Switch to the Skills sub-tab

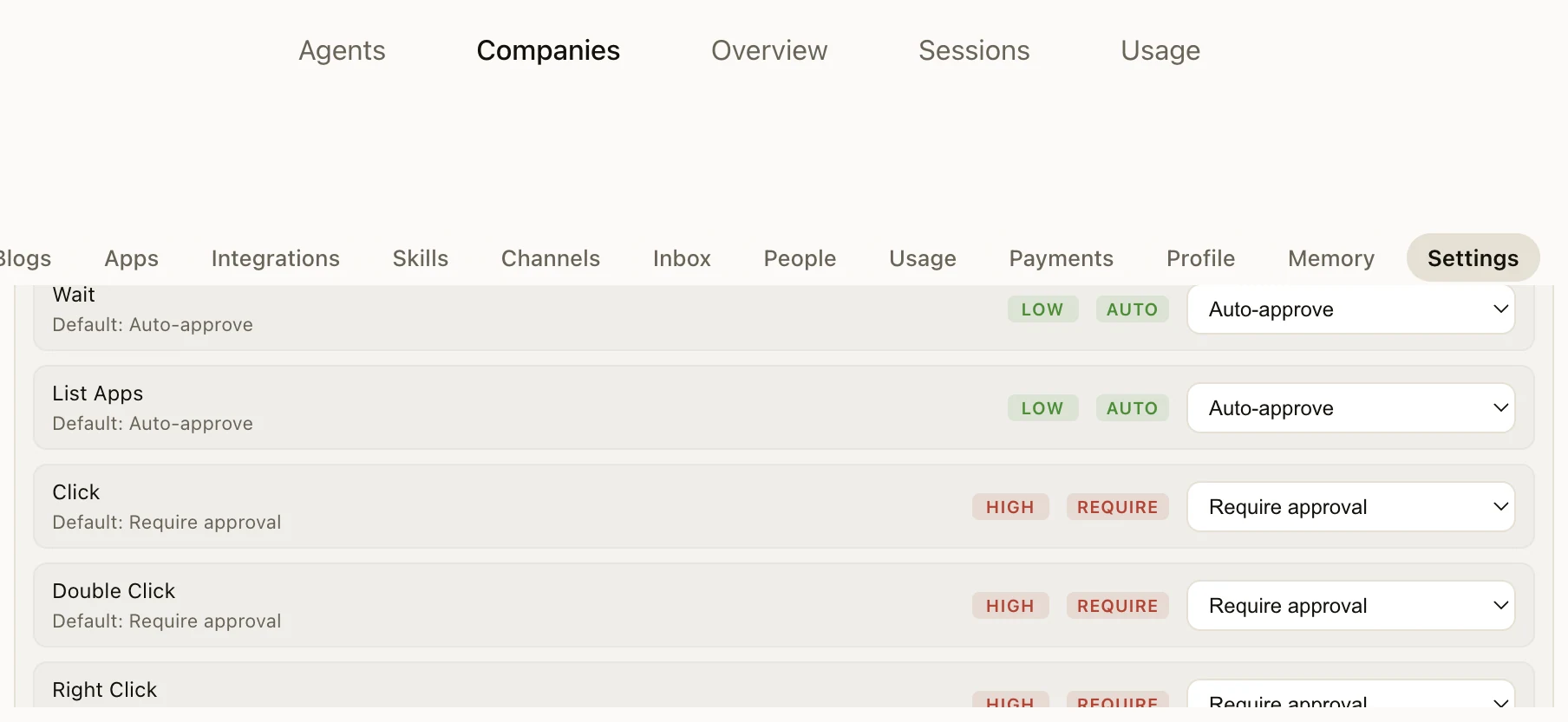click(420, 258)
